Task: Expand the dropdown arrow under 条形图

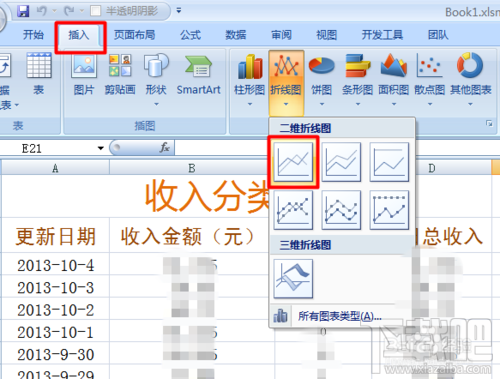Action: click(x=358, y=104)
